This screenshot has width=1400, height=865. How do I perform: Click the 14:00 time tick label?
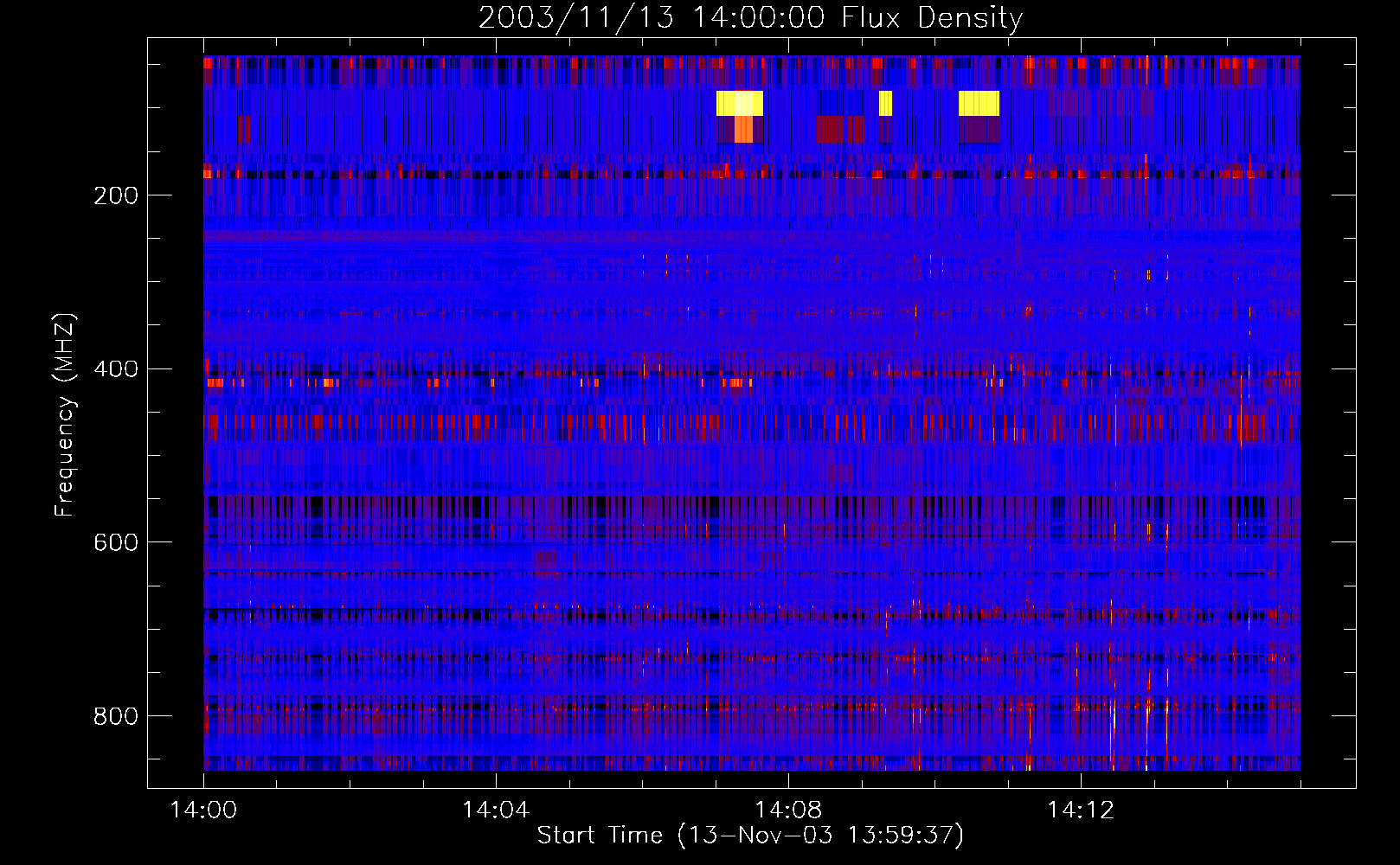tap(203, 810)
